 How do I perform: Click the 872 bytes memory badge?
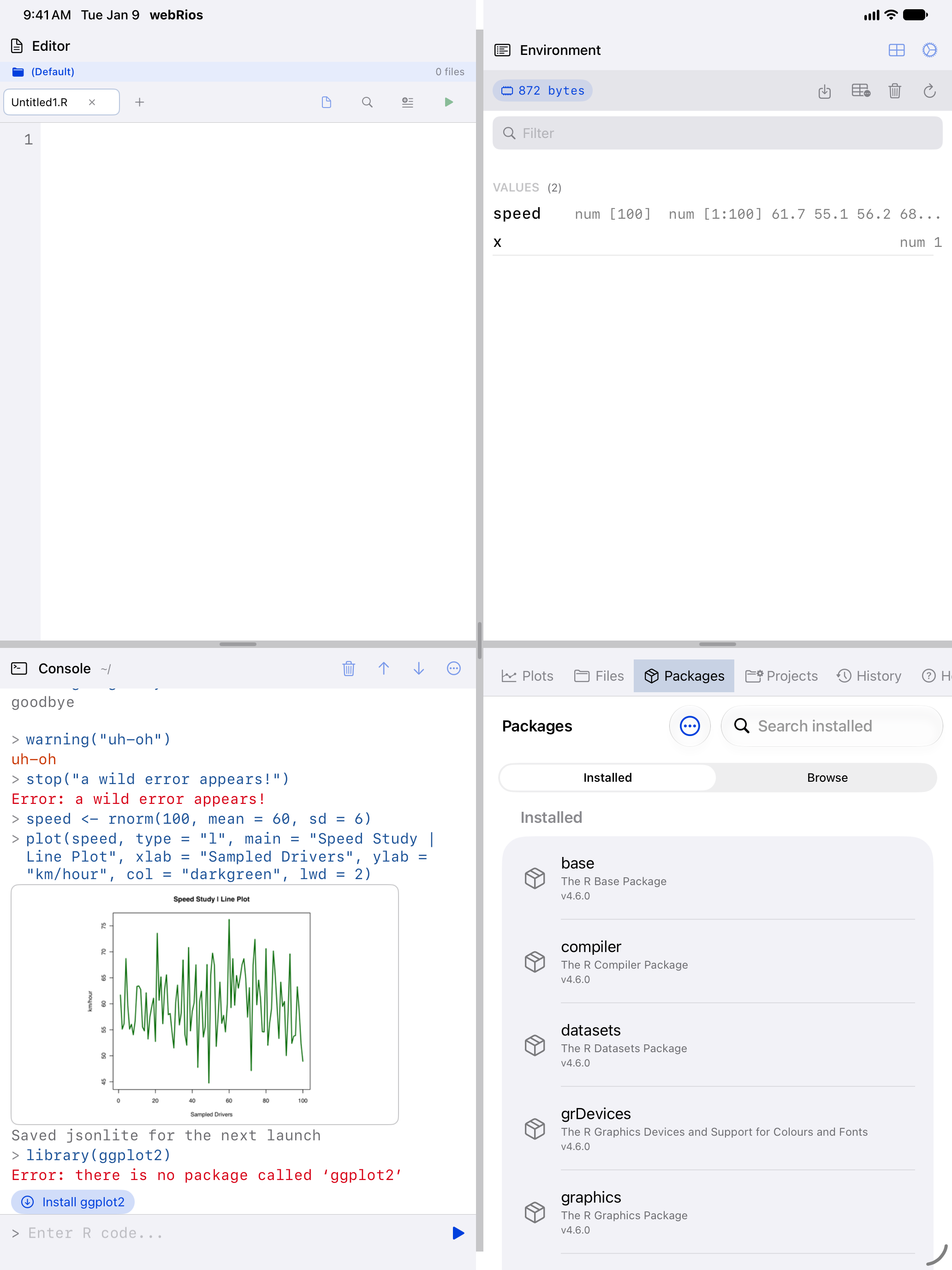pyautogui.click(x=542, y=91)
